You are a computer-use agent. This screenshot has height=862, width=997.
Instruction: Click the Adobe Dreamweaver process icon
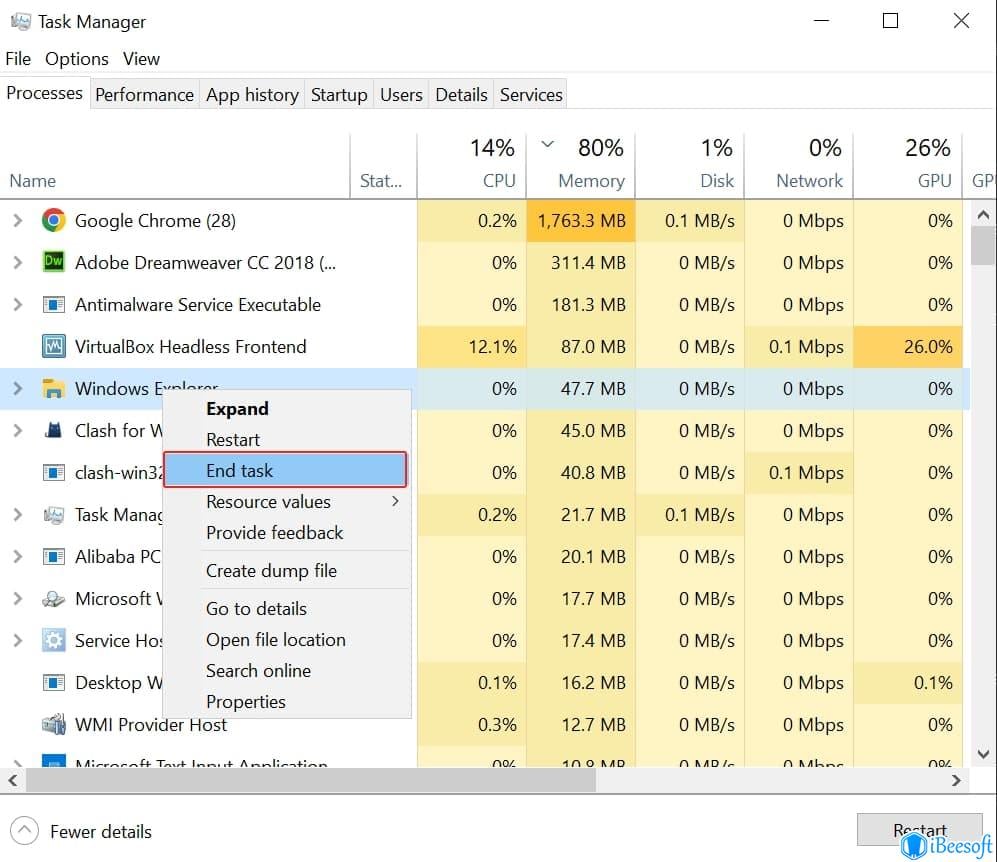(x=54, y=262)
